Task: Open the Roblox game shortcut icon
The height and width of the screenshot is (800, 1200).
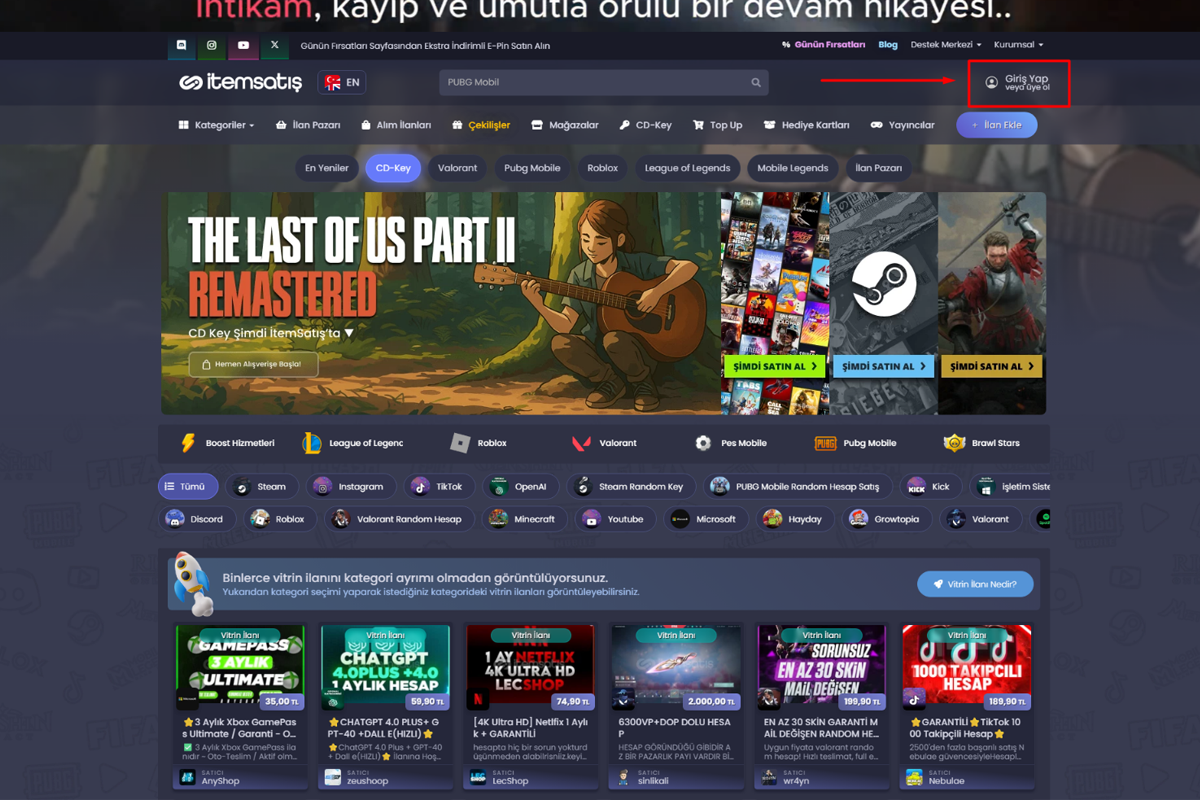Action: pos(460,443)
